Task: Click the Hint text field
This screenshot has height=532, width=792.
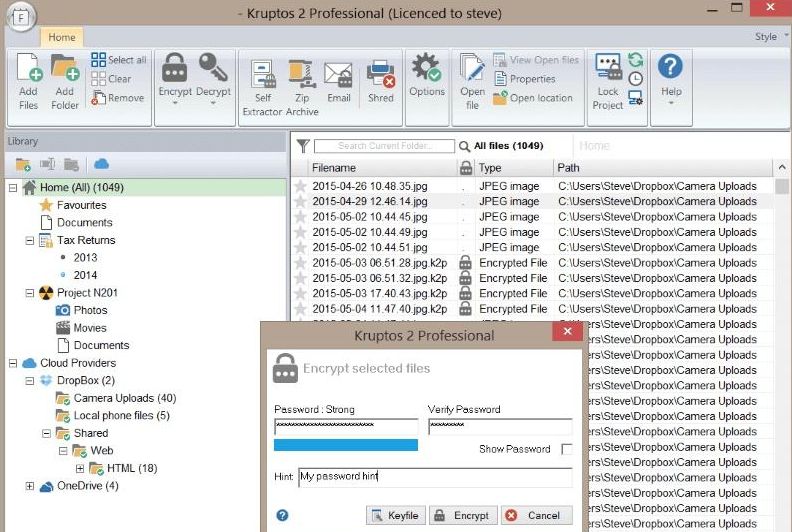Action: [435, 477]
